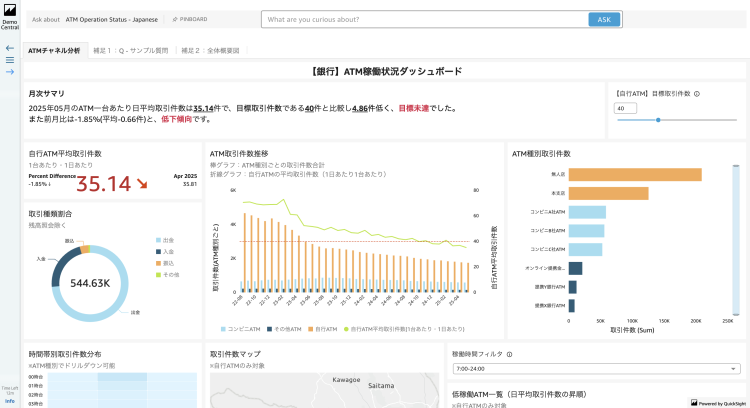The image size is (750, 408).
Task: Click info icon next to 稼働時間フィルタ
Action: click(509, 354)
